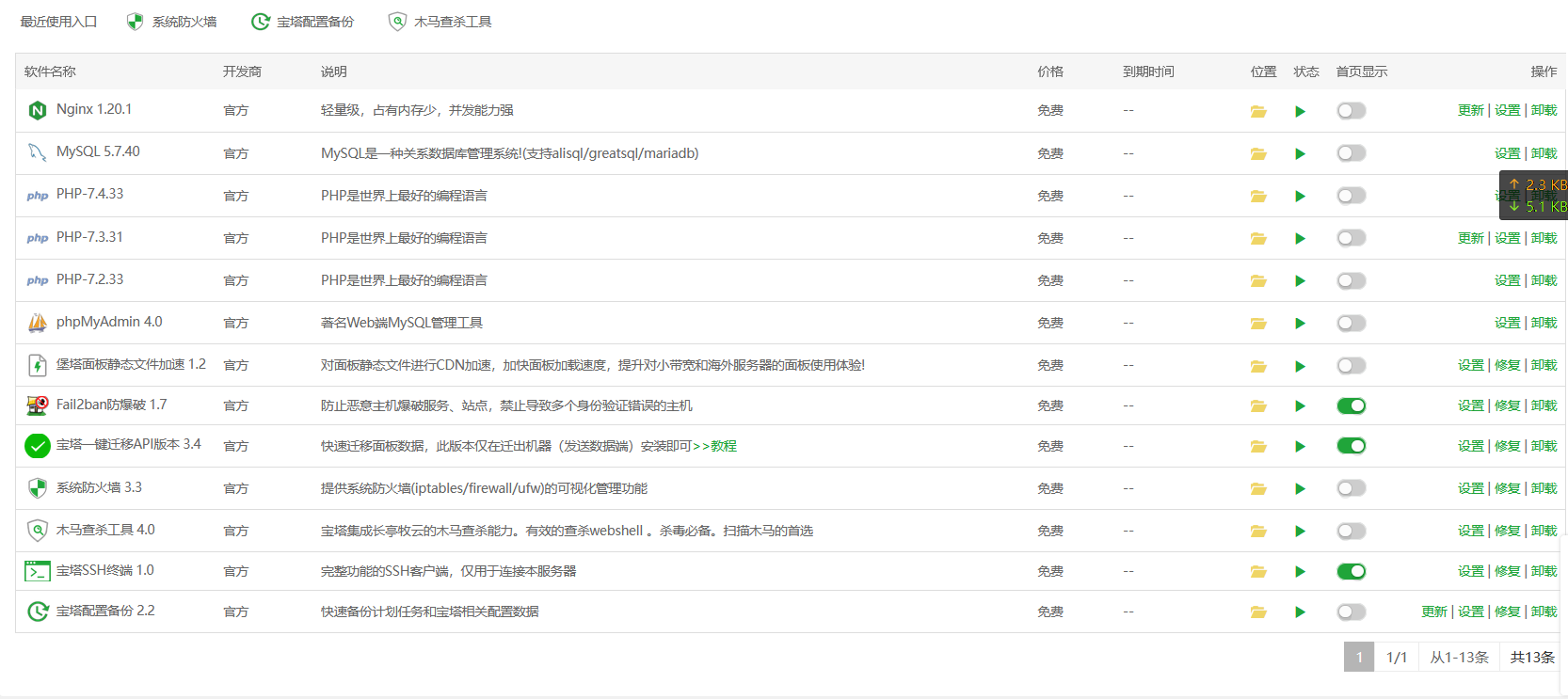Go to page 1 in pagination
1568x699 pixels.
(x=1358, y=657)
